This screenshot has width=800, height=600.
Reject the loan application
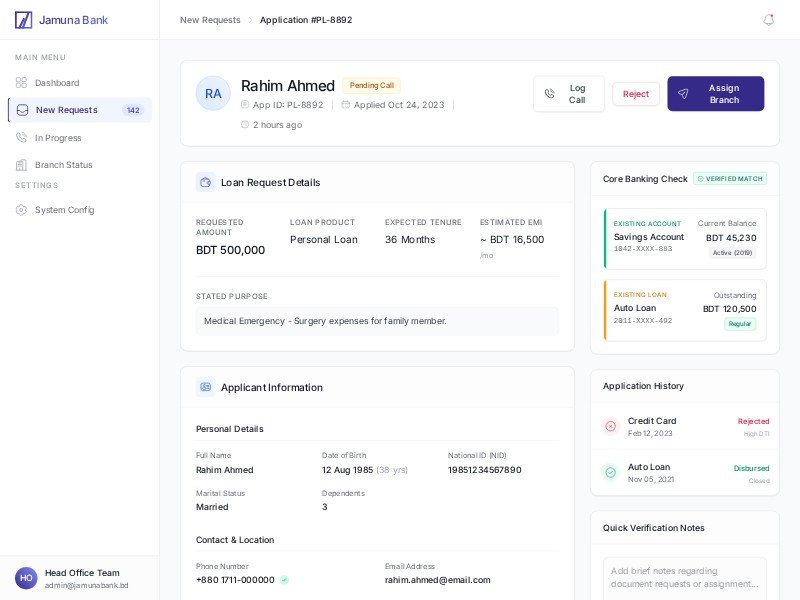[636, 94]
